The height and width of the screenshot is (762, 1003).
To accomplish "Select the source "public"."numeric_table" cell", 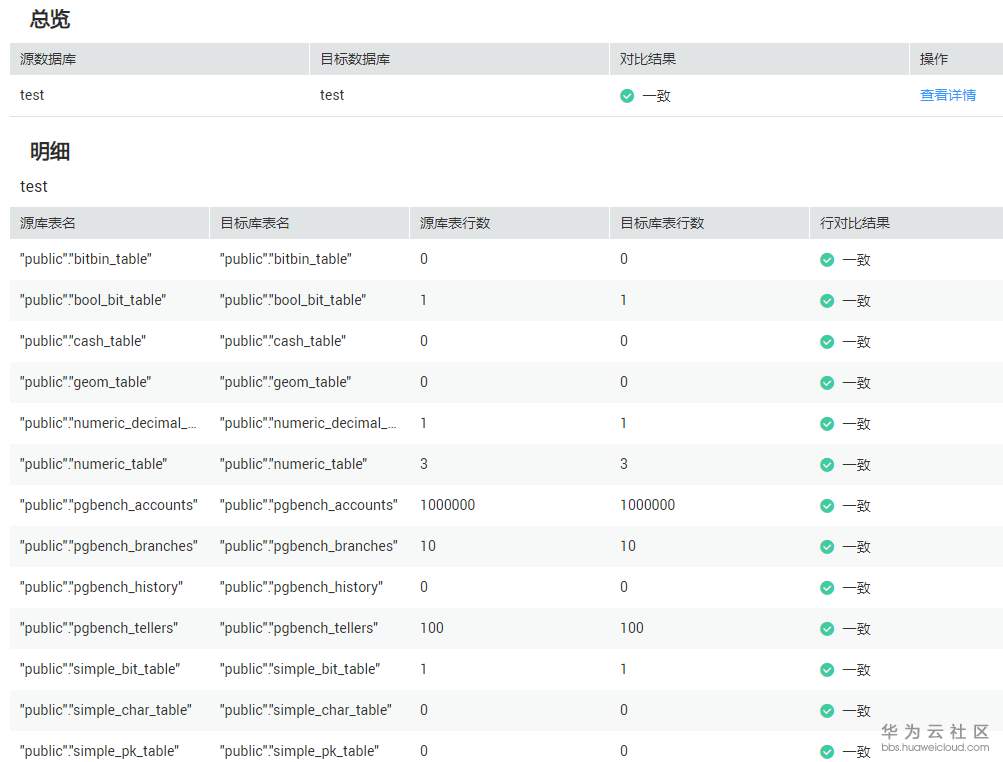I will coord(93,464).
